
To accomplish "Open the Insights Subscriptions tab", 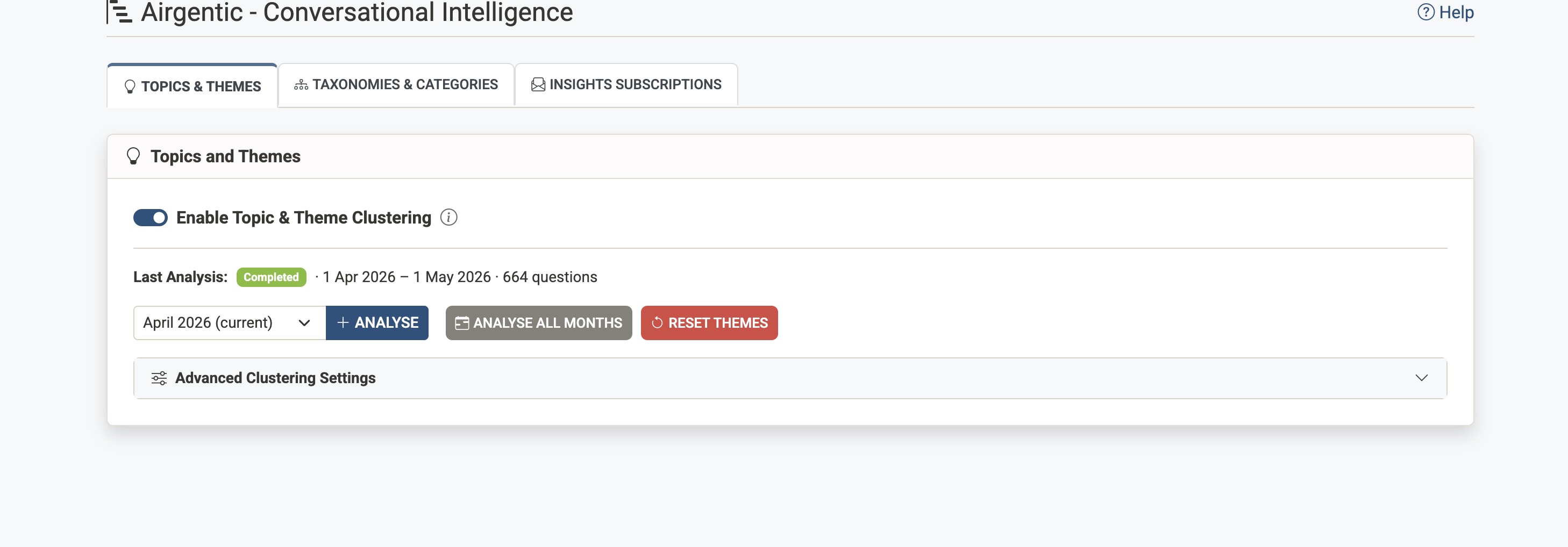I will 626,84.
